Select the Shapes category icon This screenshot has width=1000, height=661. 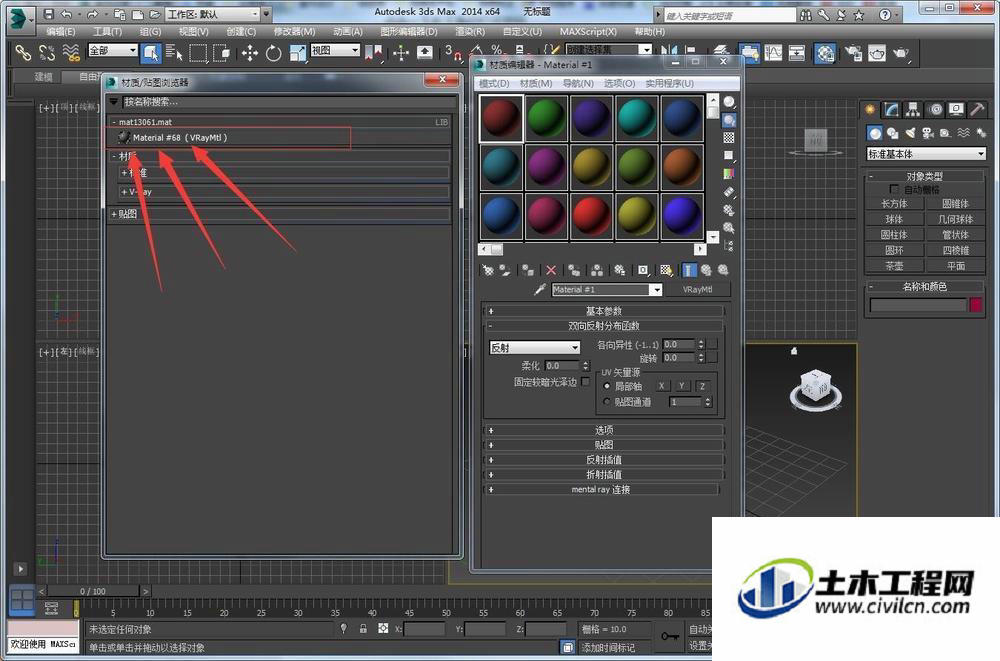(892, 133)
